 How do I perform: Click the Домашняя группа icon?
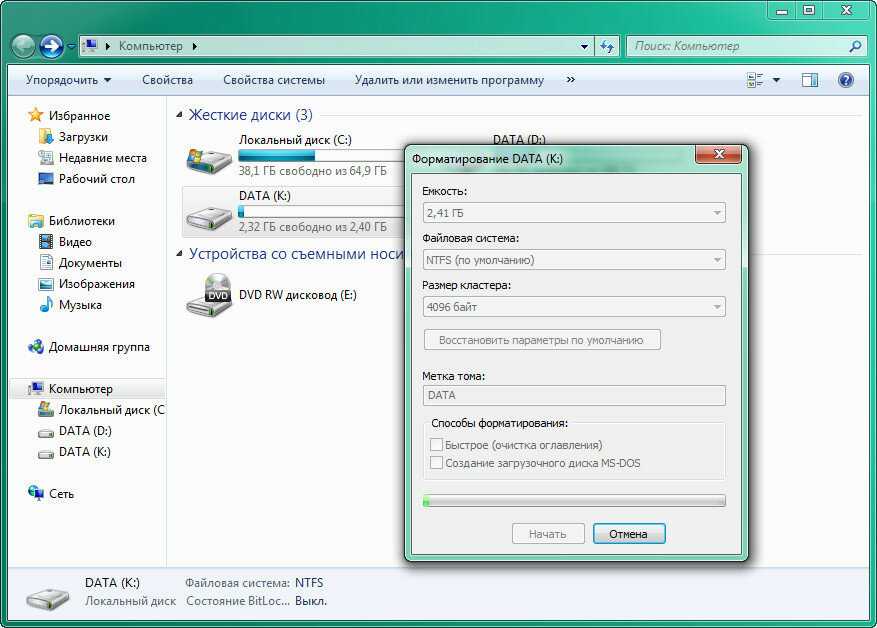coord(36,347)
